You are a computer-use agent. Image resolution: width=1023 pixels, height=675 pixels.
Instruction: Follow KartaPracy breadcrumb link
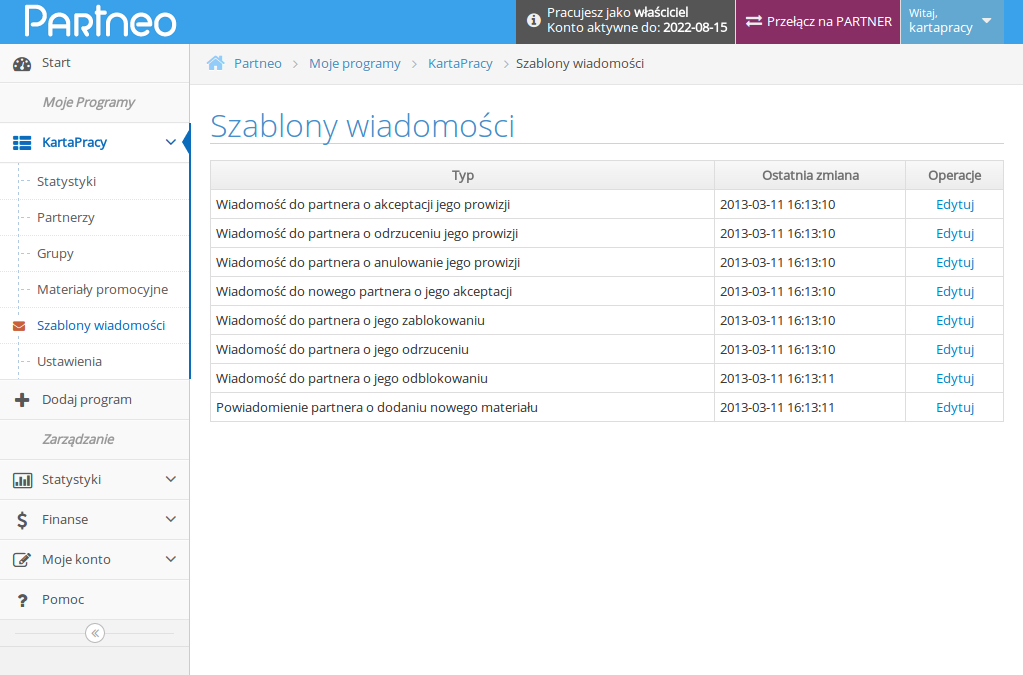(460, 63)
